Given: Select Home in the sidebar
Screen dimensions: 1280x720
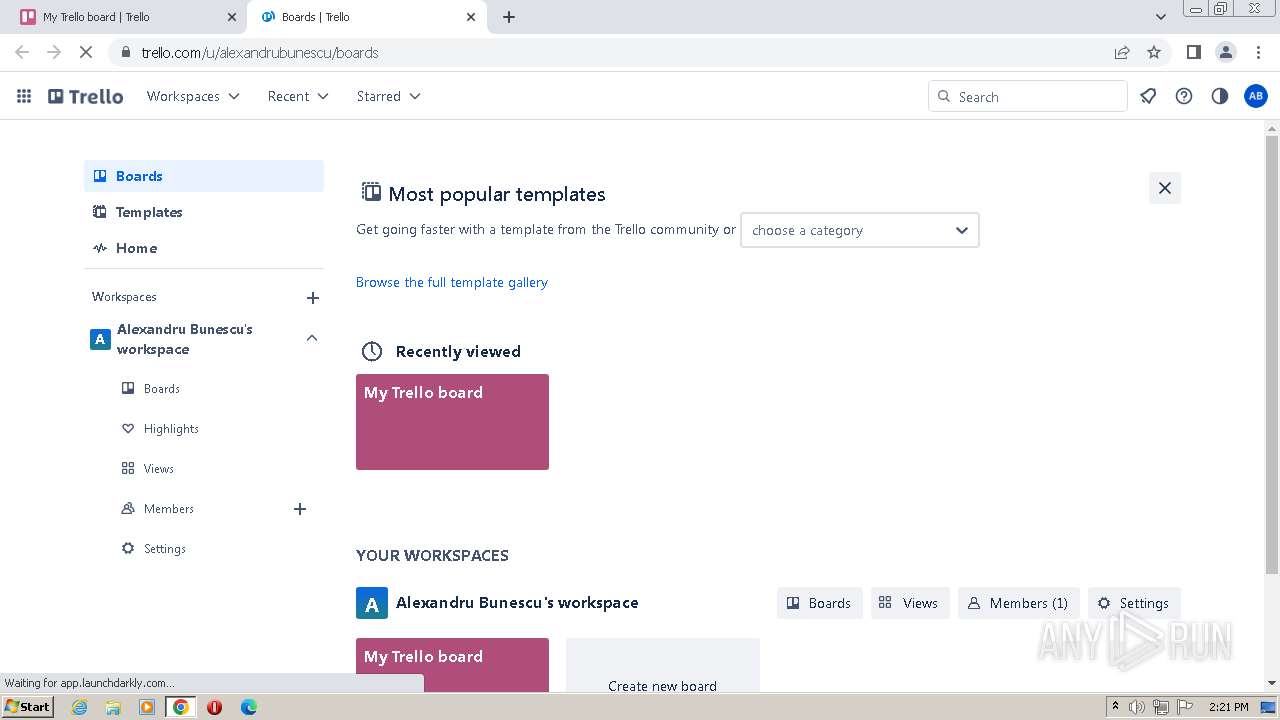Looking at the screenshot, I should coord(204,248).
